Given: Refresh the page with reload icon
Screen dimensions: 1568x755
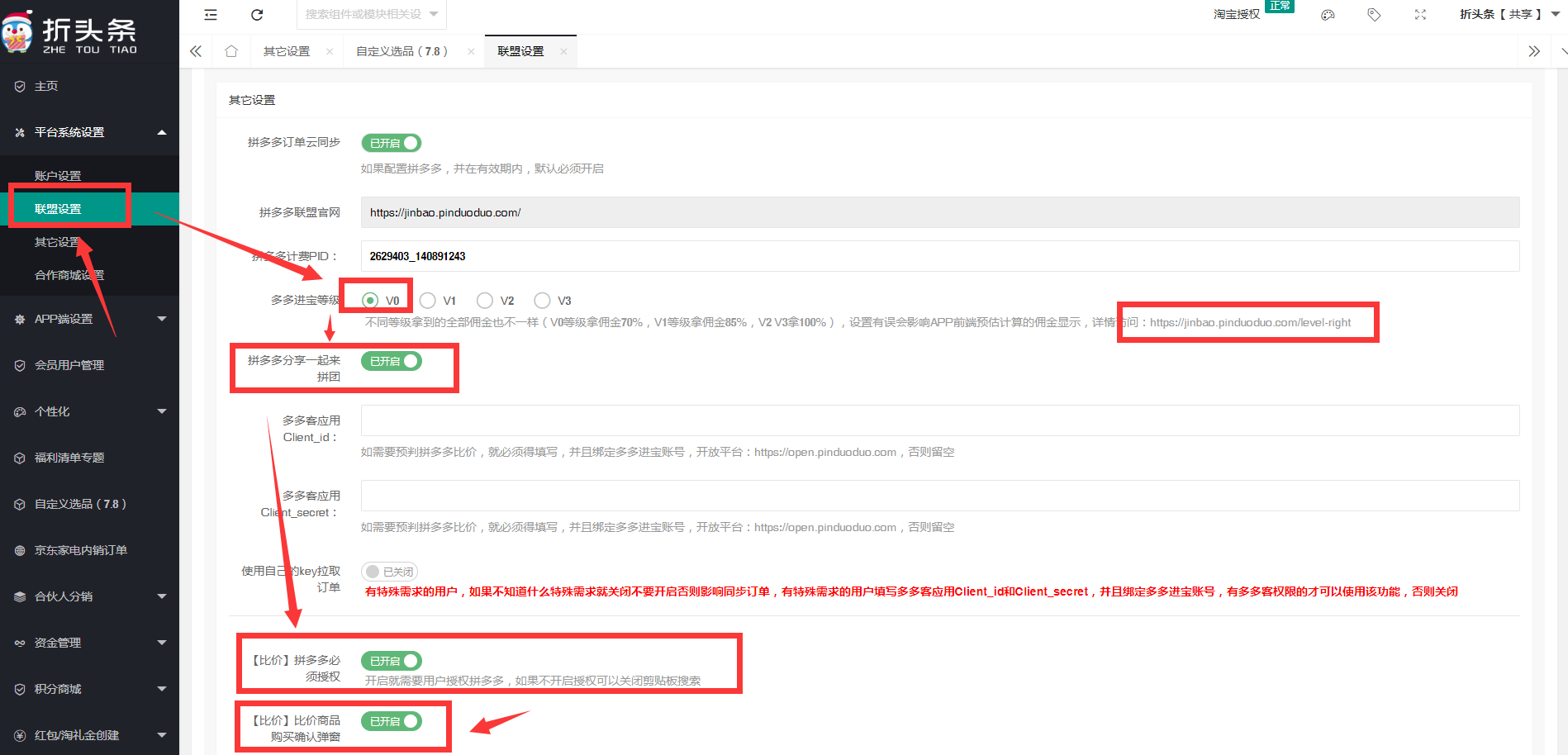Looking at the screenshot, I should tap(257, 15).
